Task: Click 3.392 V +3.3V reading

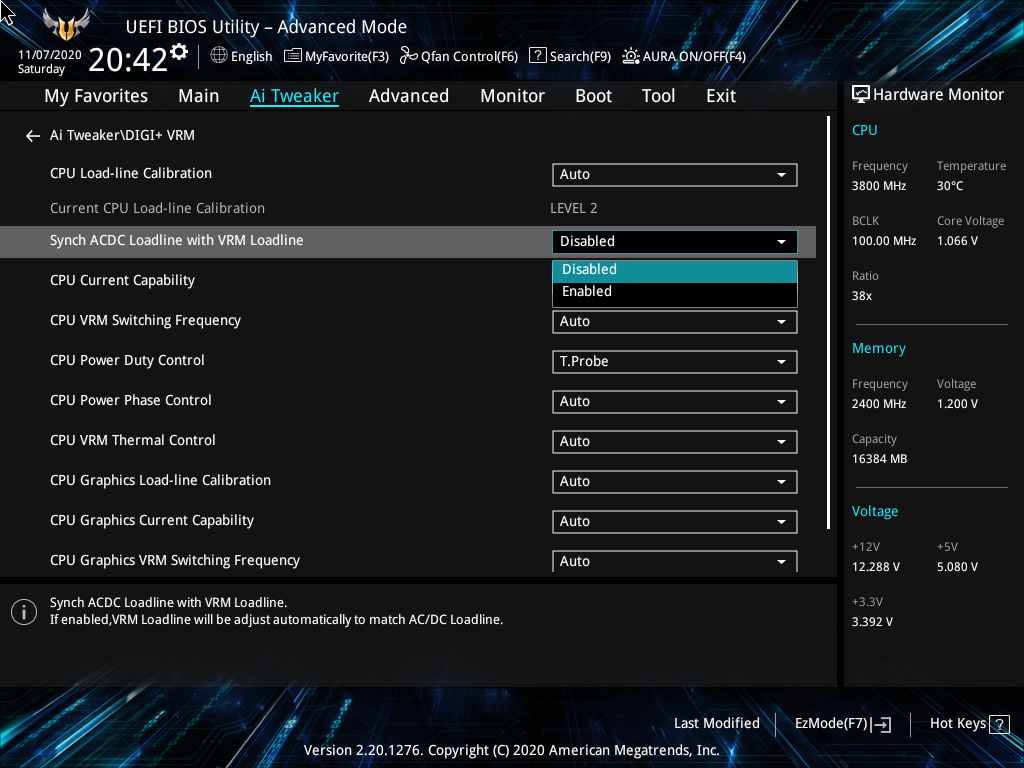Action: (872, 622)
